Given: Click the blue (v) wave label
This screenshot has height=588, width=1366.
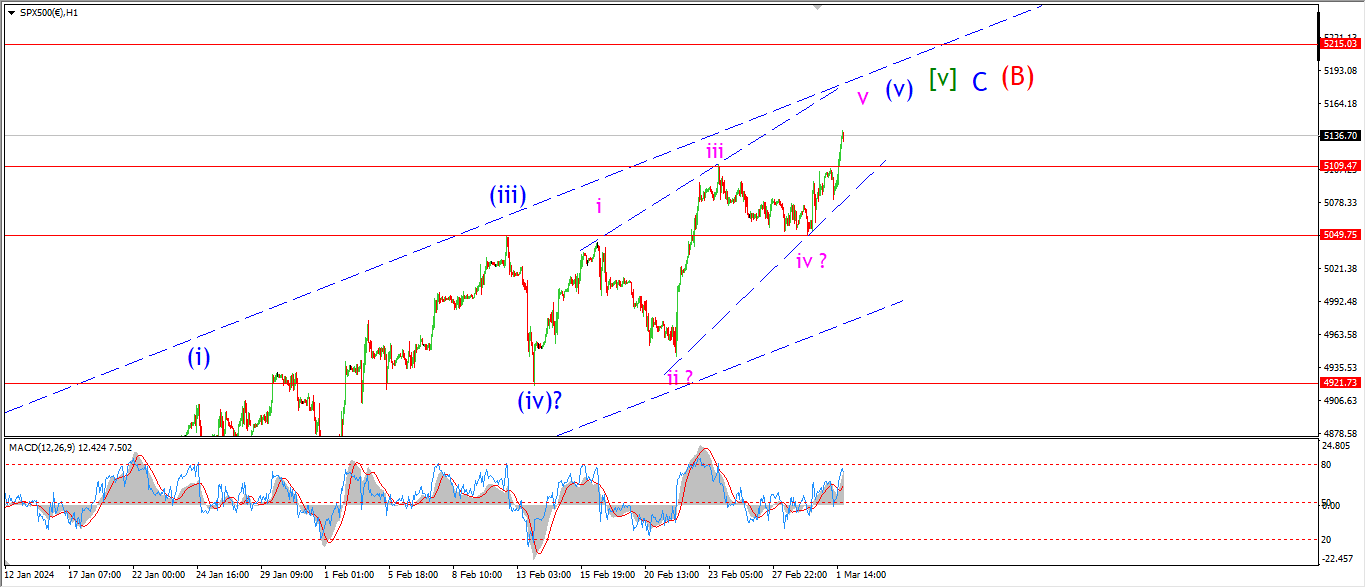Looking at the screenshot, I should pyautogui.click(x=899, y=89).
